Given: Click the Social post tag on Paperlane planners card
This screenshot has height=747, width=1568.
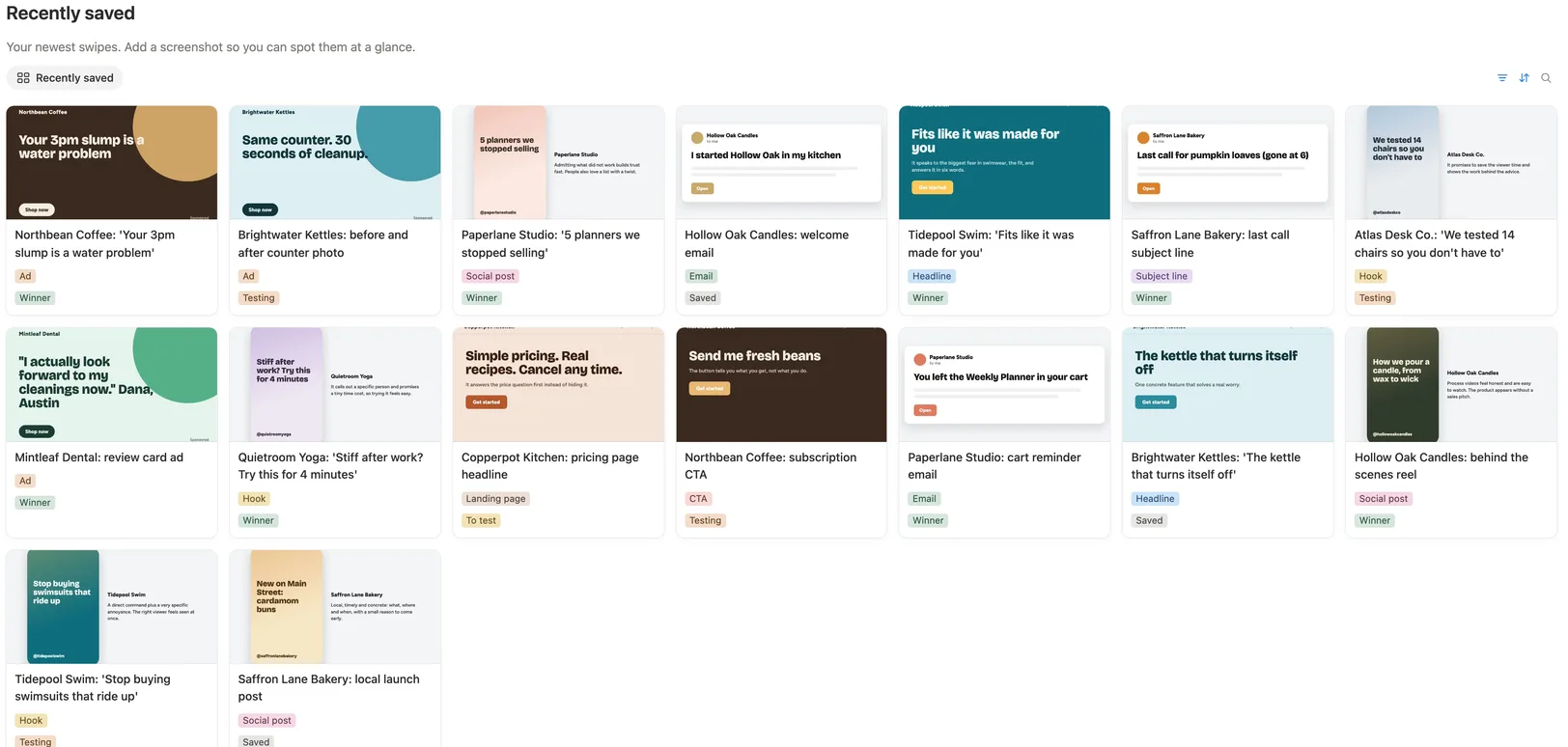Looking at the screenshot, I should (x=490, y=276).
